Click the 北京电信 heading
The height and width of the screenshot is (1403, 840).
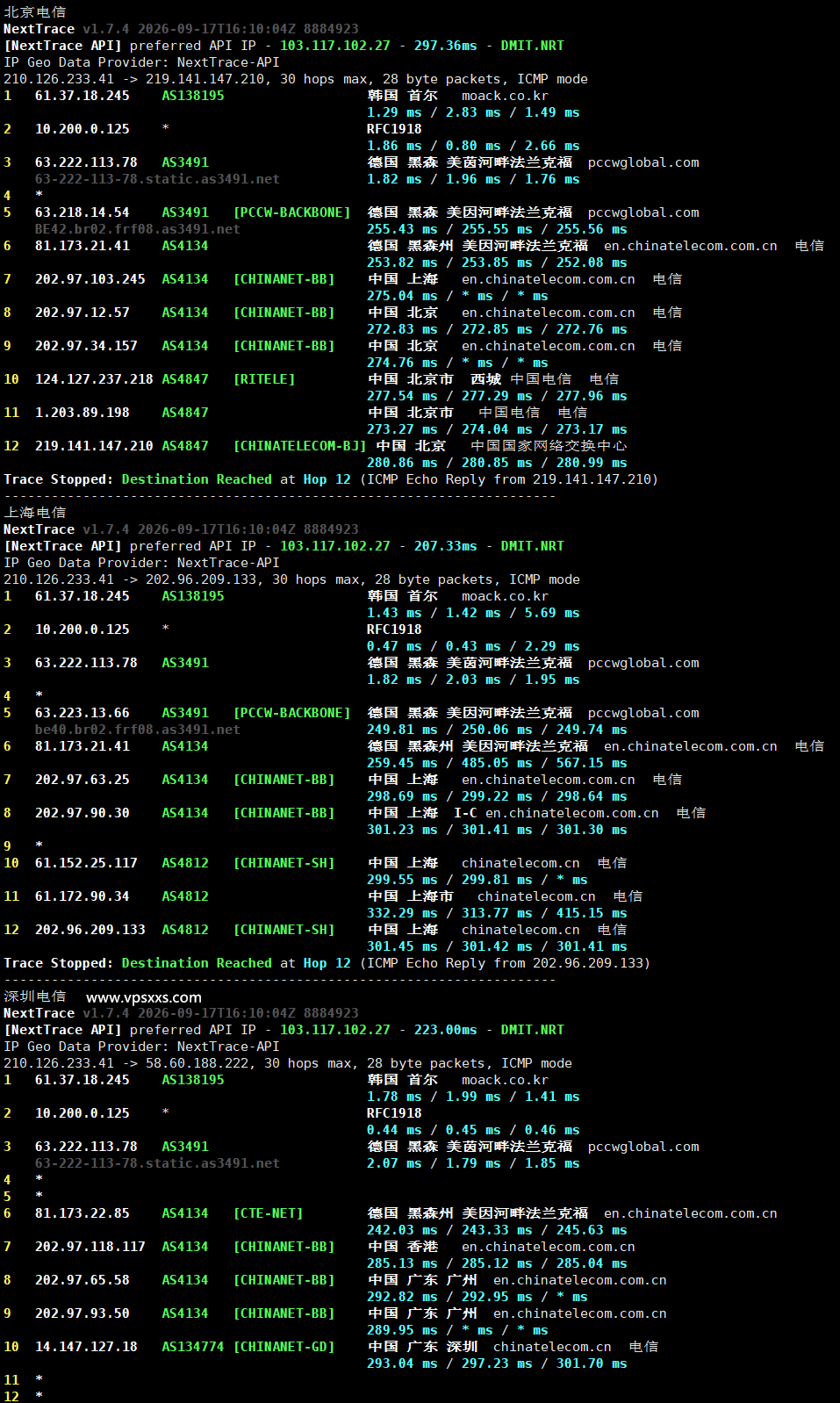coord(35,12)
